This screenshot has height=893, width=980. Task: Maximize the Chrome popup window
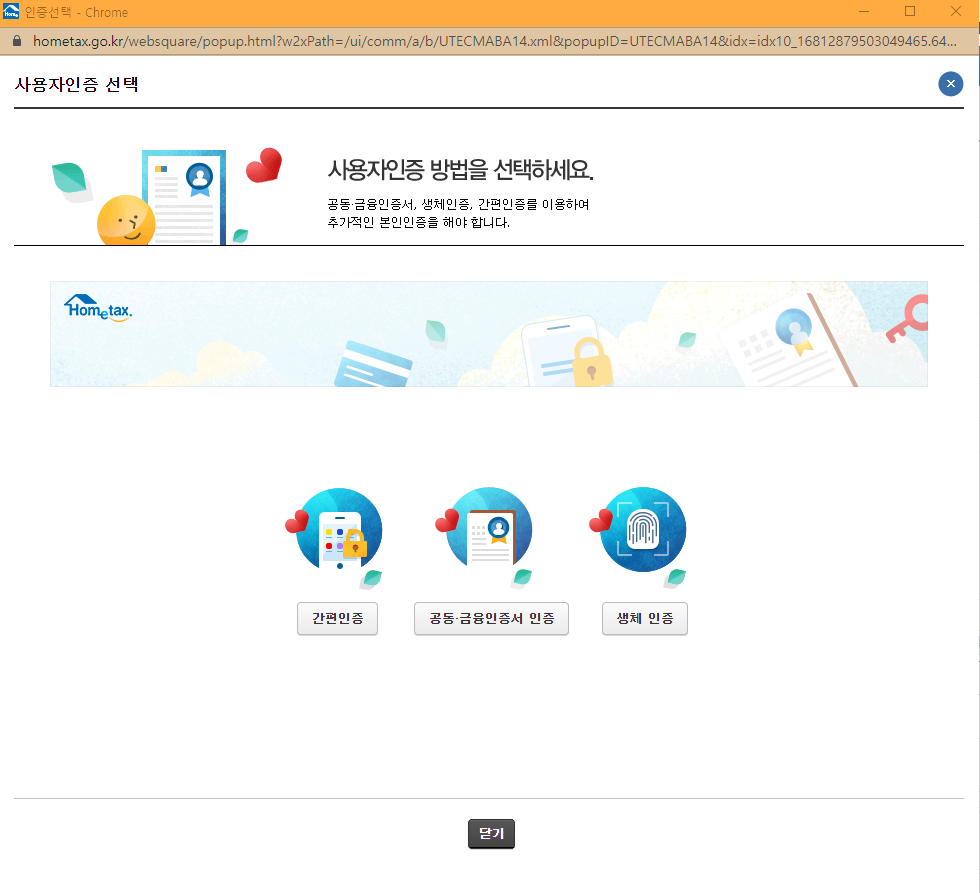[910, 12]
